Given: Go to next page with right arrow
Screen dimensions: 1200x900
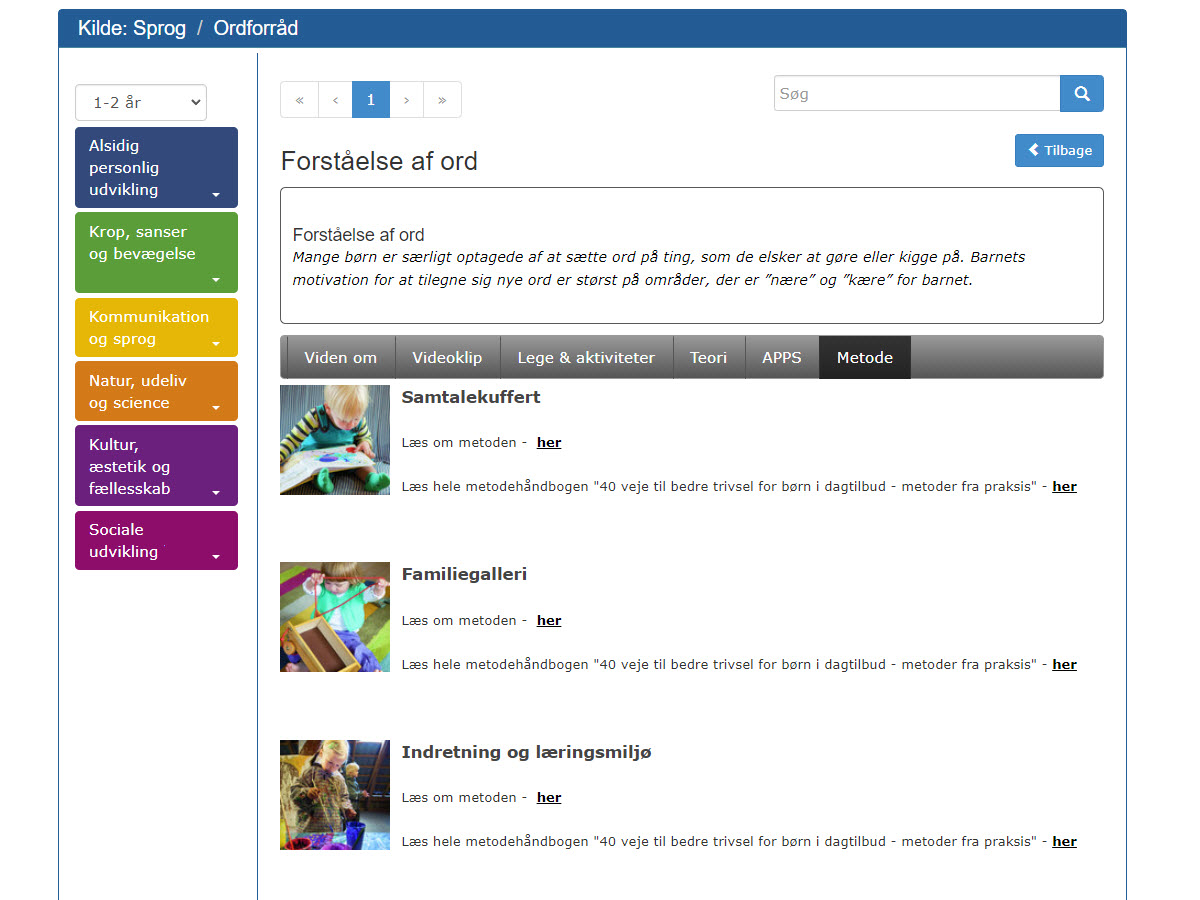Looking at the screenshot, I should click(x=406, y=100).
